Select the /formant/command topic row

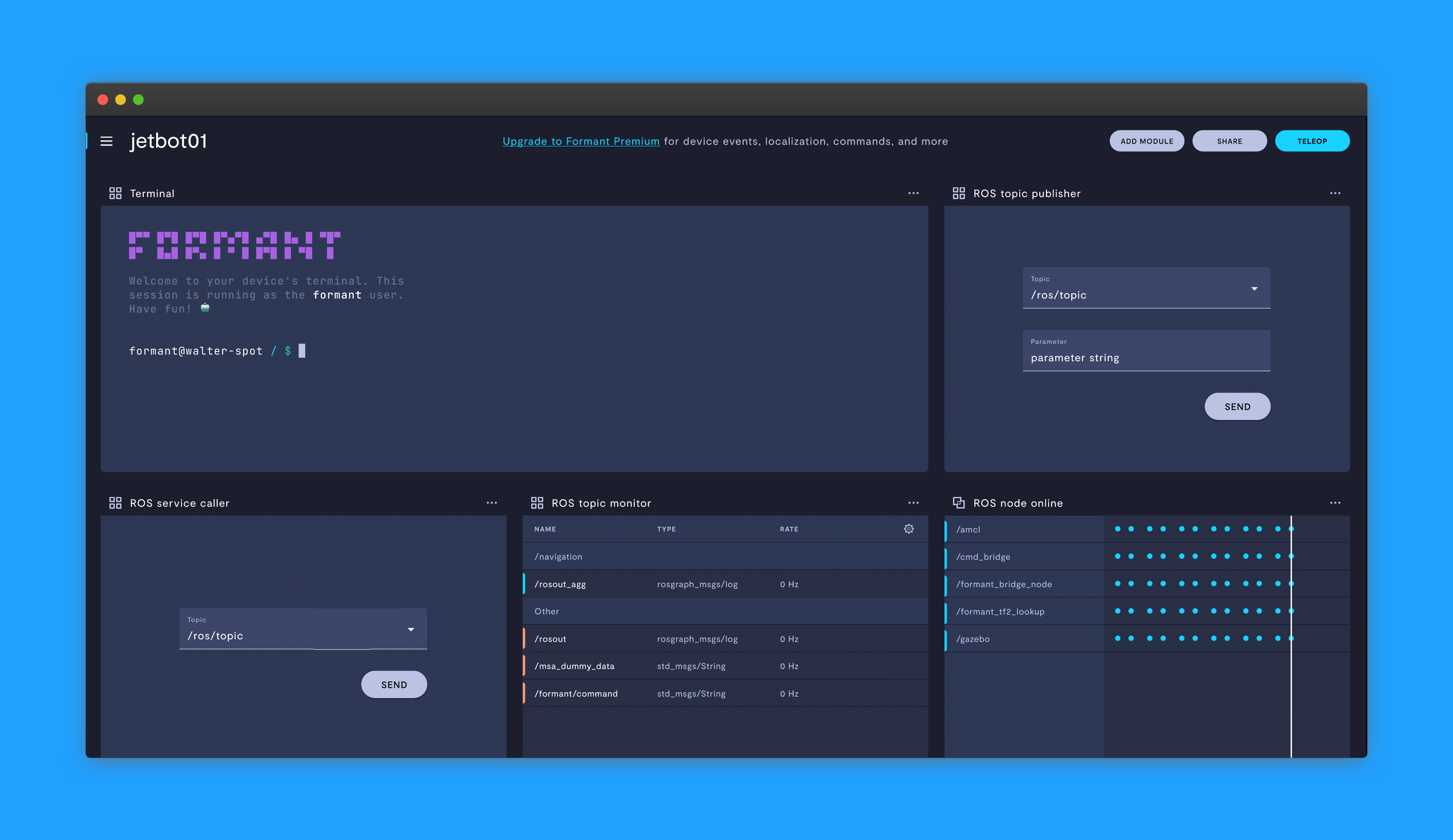tap(725, 694)
